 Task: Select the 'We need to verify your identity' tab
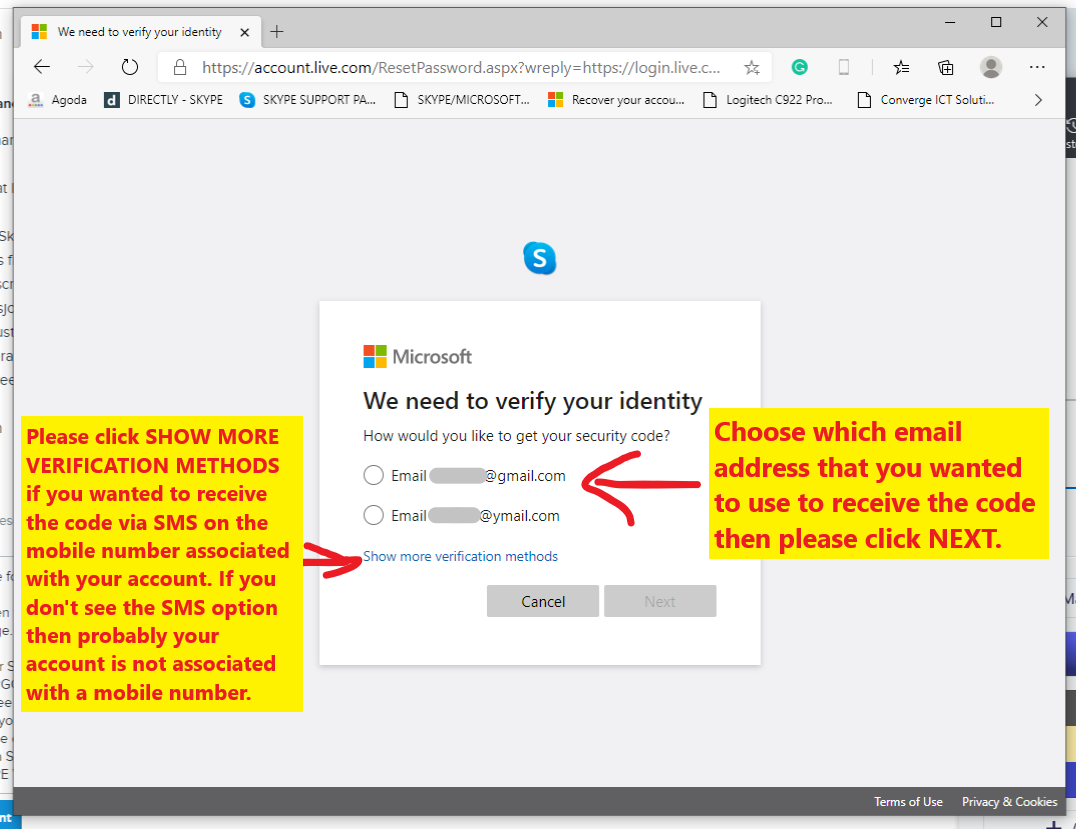tap(141, 32)
